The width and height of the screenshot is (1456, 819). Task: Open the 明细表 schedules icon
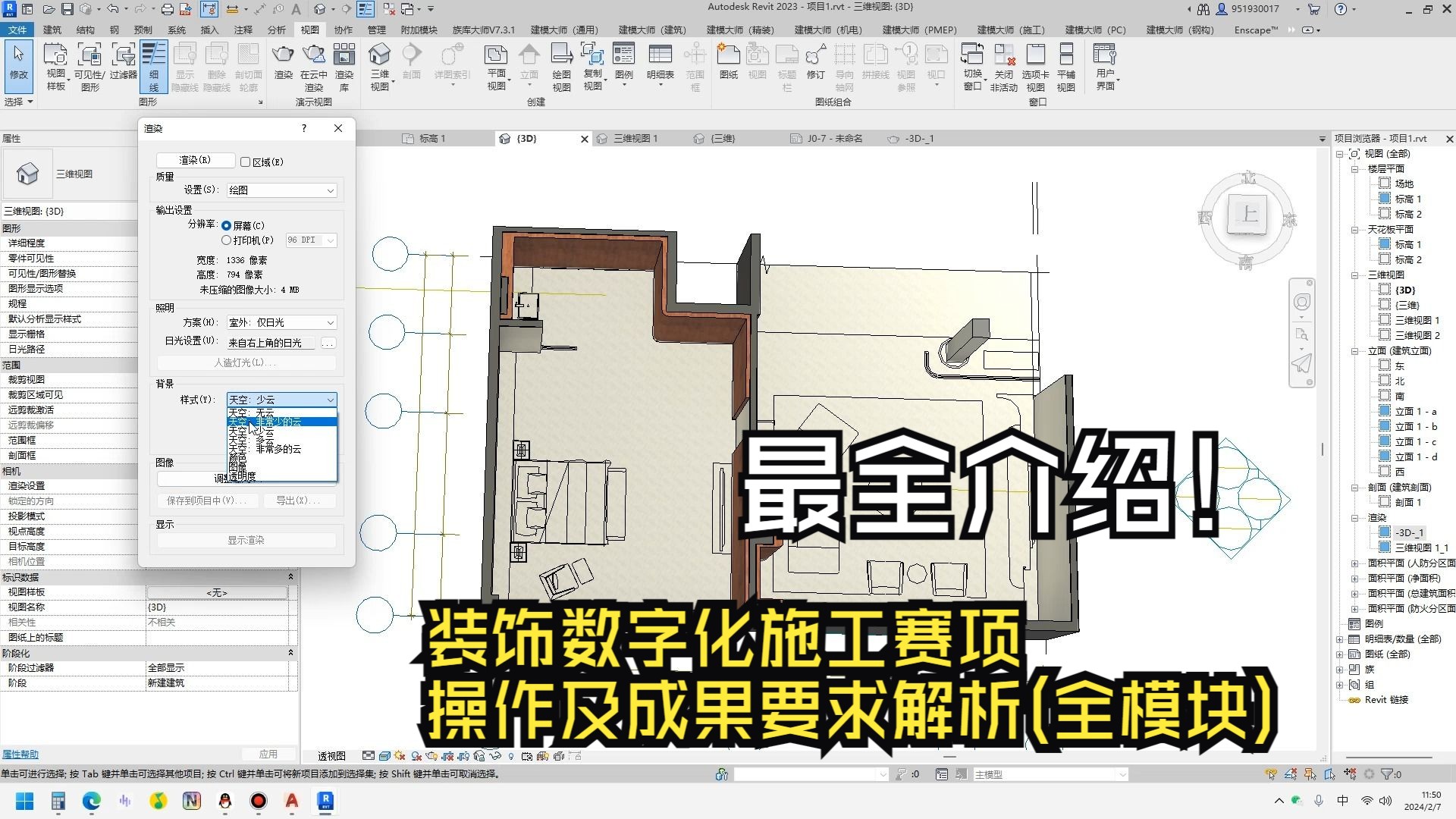coord(660,62)
